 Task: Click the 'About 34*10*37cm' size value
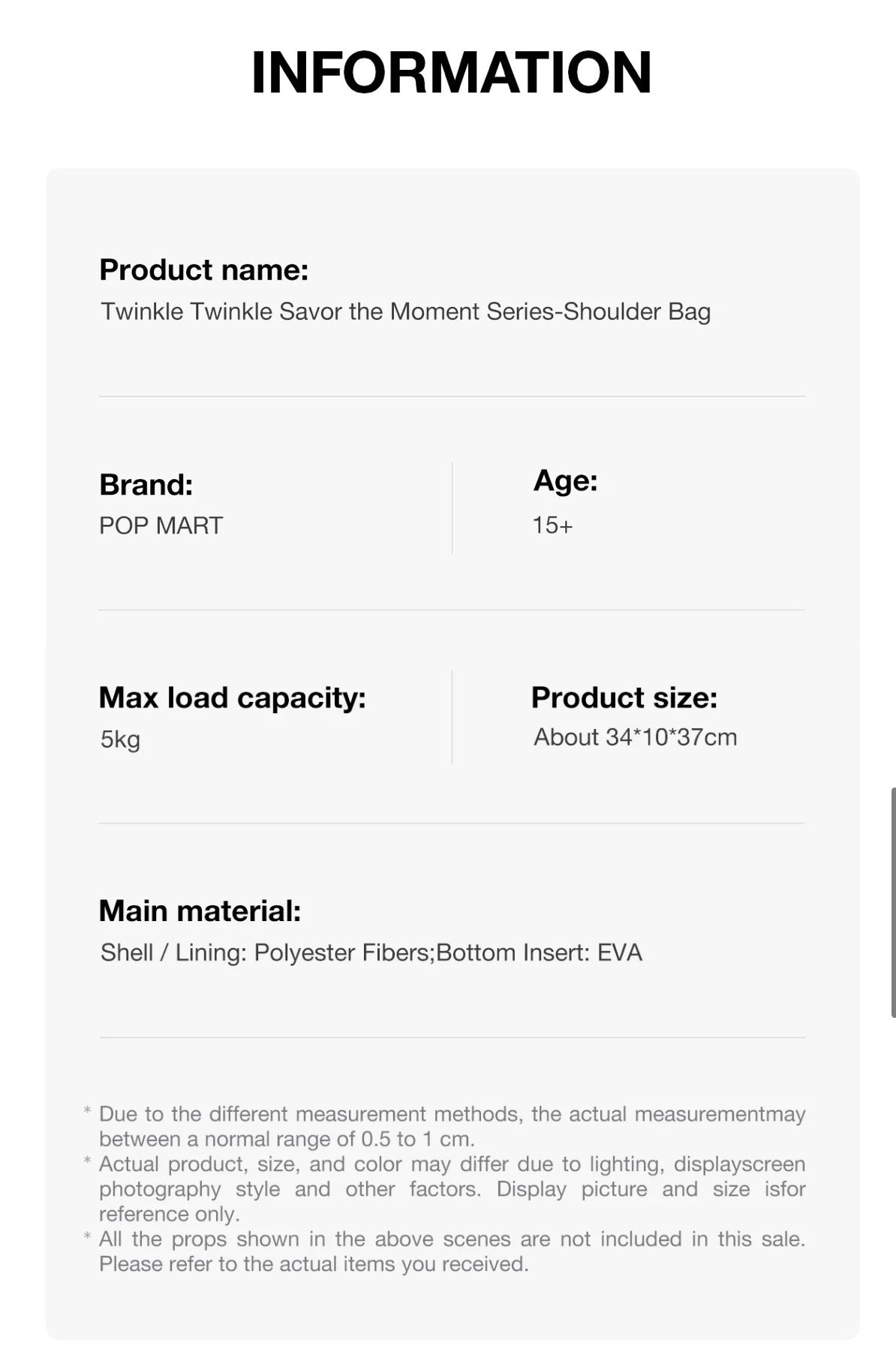(x=635, y=737)
